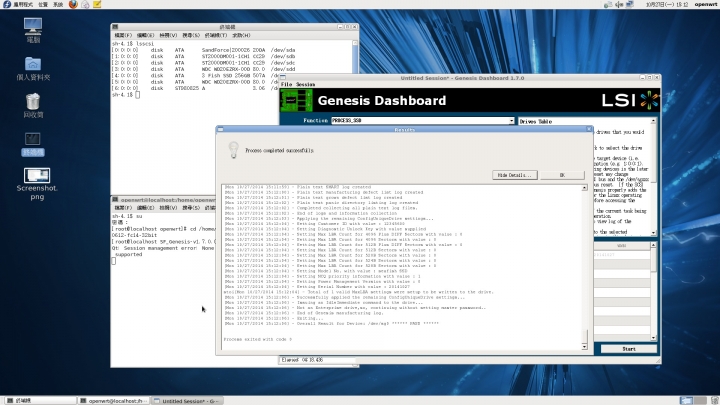This screenshot has width=720, height=405.
Task: Open the Computer desktop icon
Action: click(x=33, y=29)
